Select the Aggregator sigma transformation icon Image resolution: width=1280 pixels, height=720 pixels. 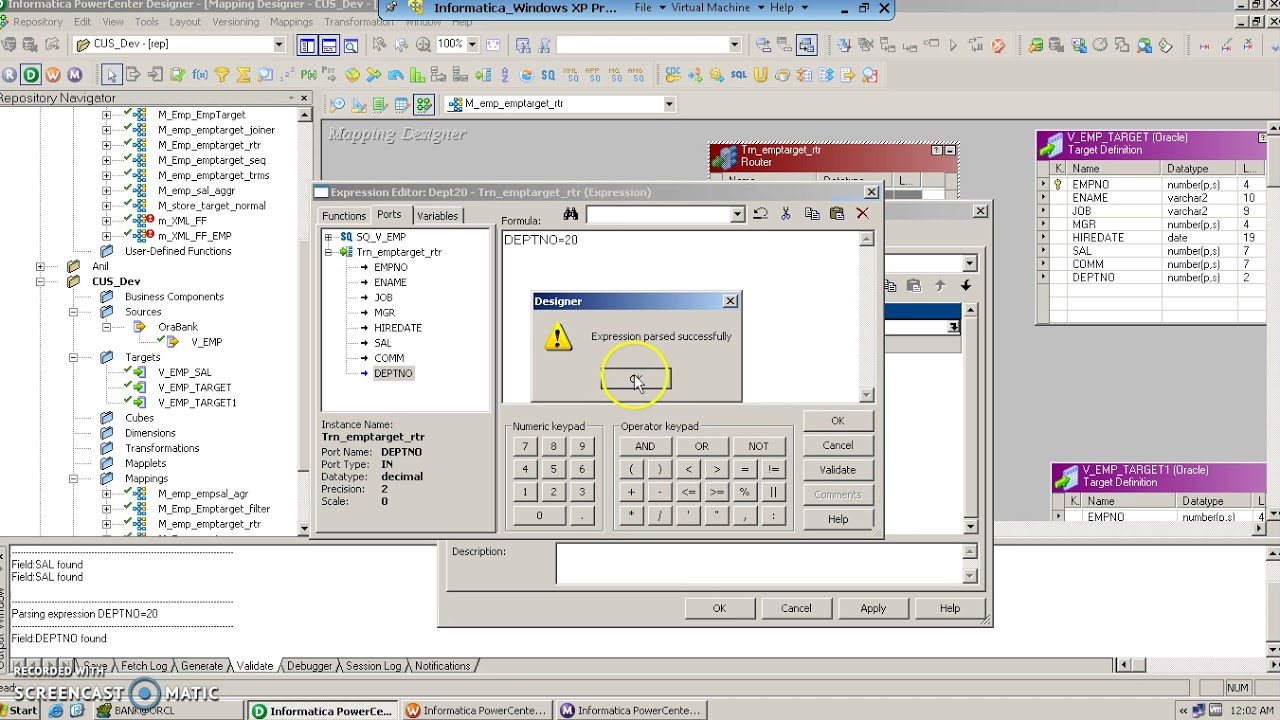pyautogui.click(x=243, y=74)
